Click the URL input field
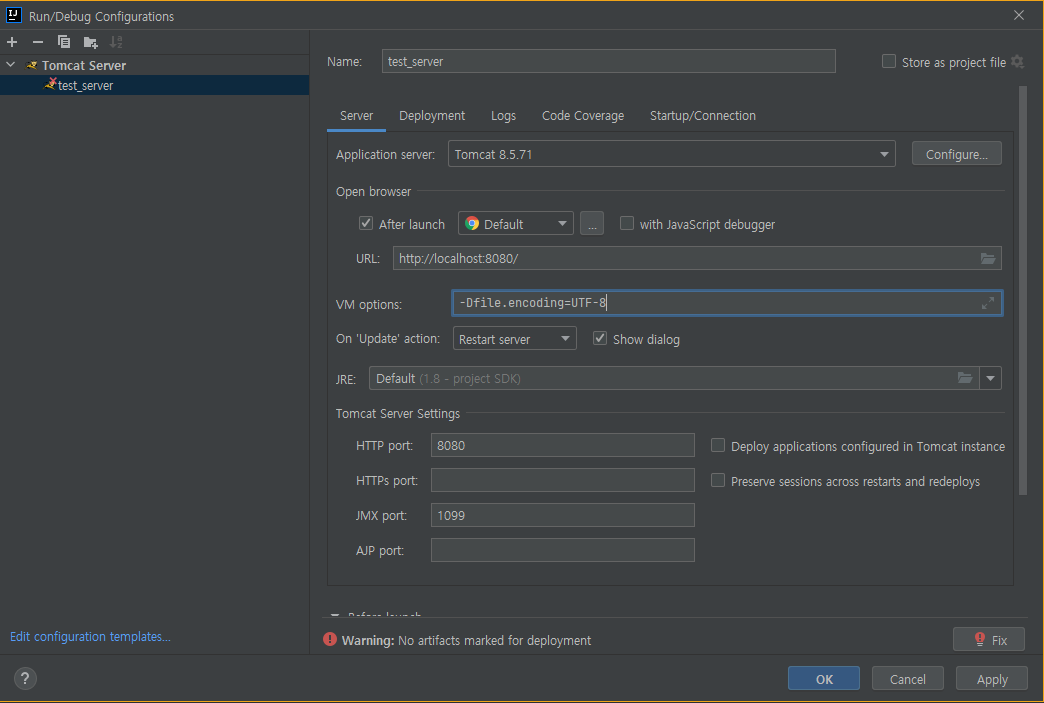Image resolution: width=1044 pixels, height=703 pixels. click(x=697, y=258)
